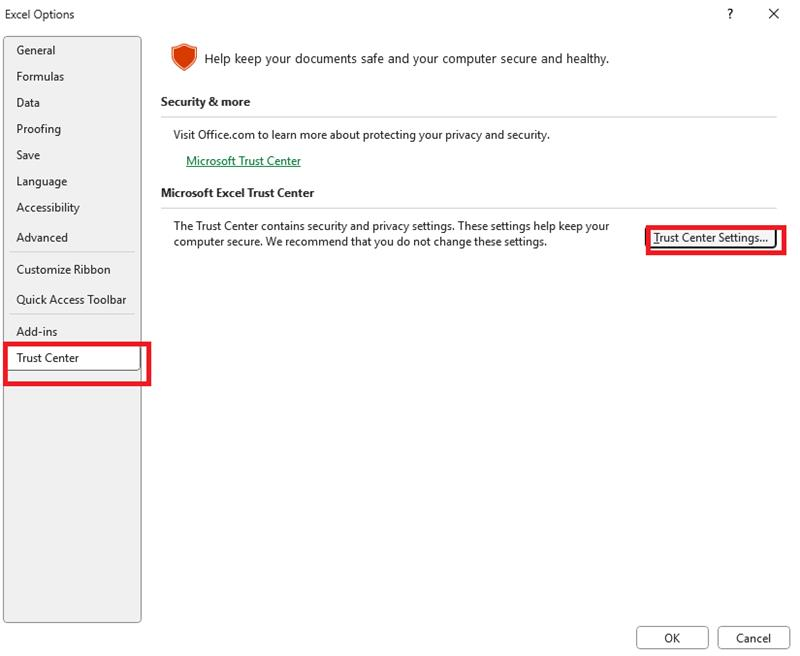Click the 'Visit Office.com to learn more' text
The width and height of the screenshot is (800, 656).
[x=361, y=135]
